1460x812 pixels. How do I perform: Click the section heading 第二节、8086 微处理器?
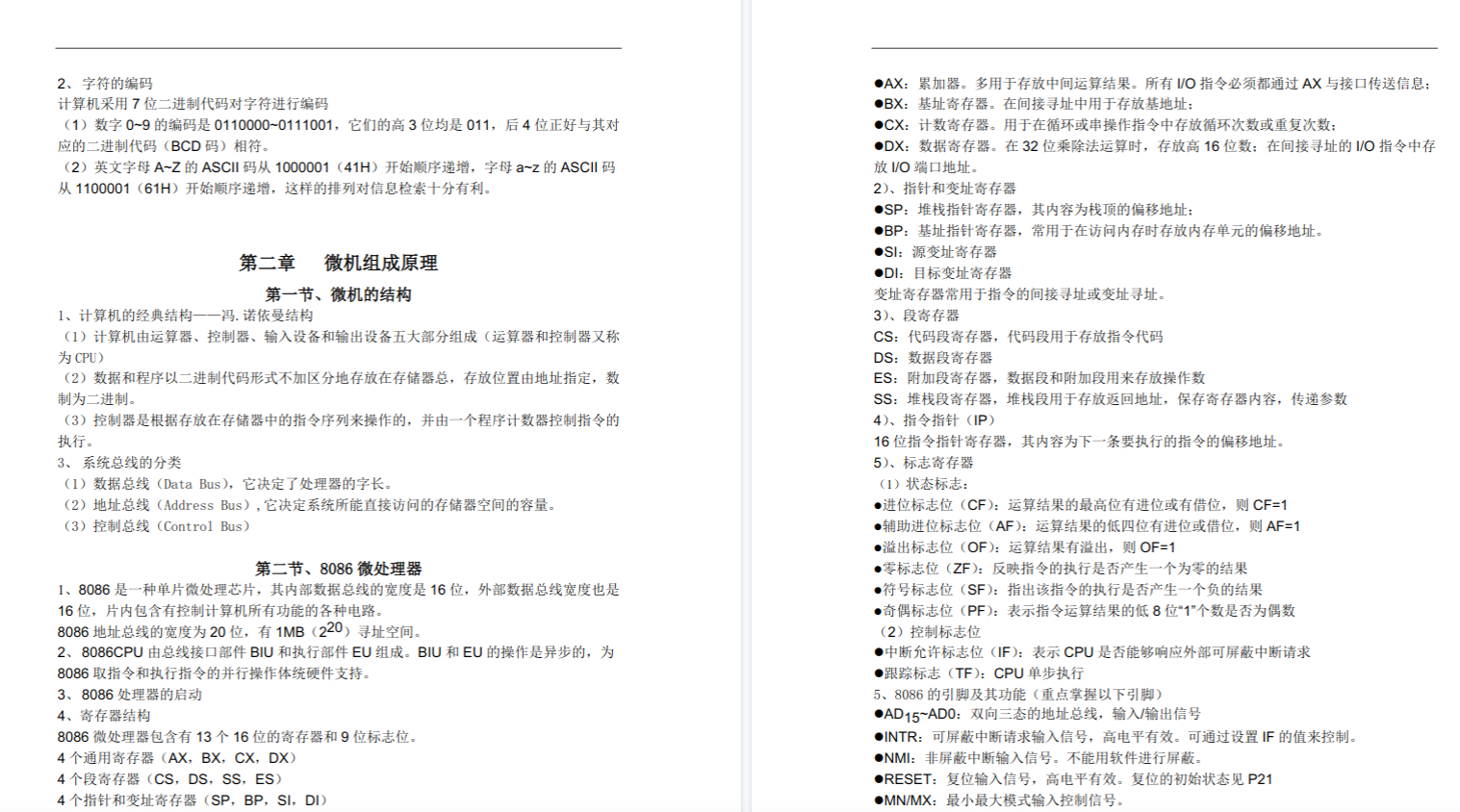[x=338, y=569]
